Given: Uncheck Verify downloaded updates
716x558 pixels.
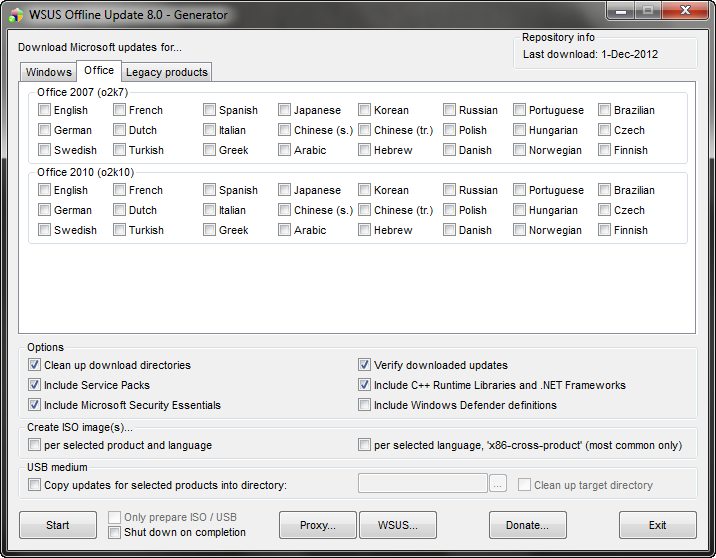Looking at the screenshot, I should click(364, 364).
